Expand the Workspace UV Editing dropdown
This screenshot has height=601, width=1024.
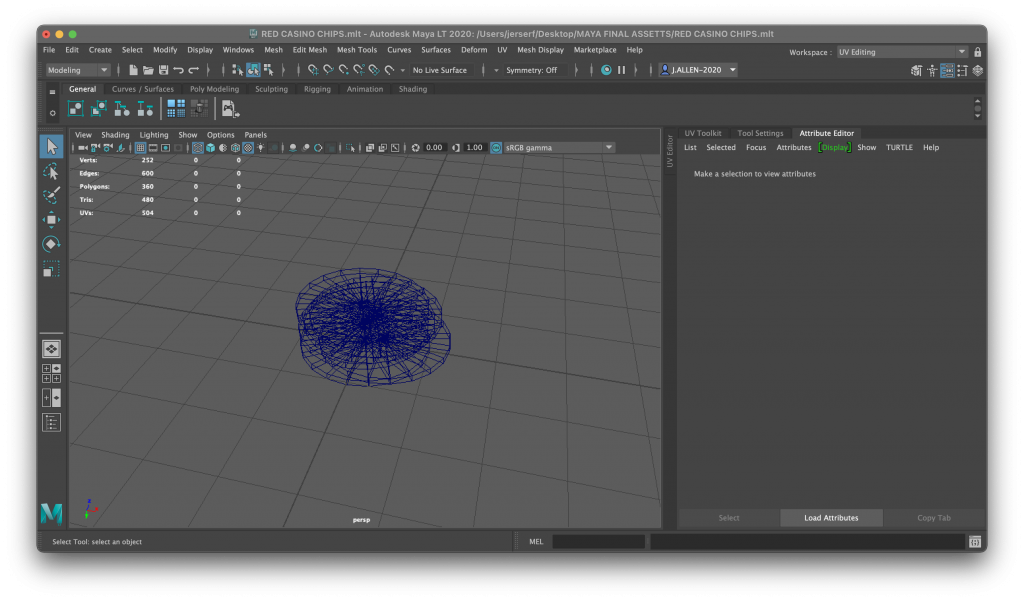click(x=902, y=52)
